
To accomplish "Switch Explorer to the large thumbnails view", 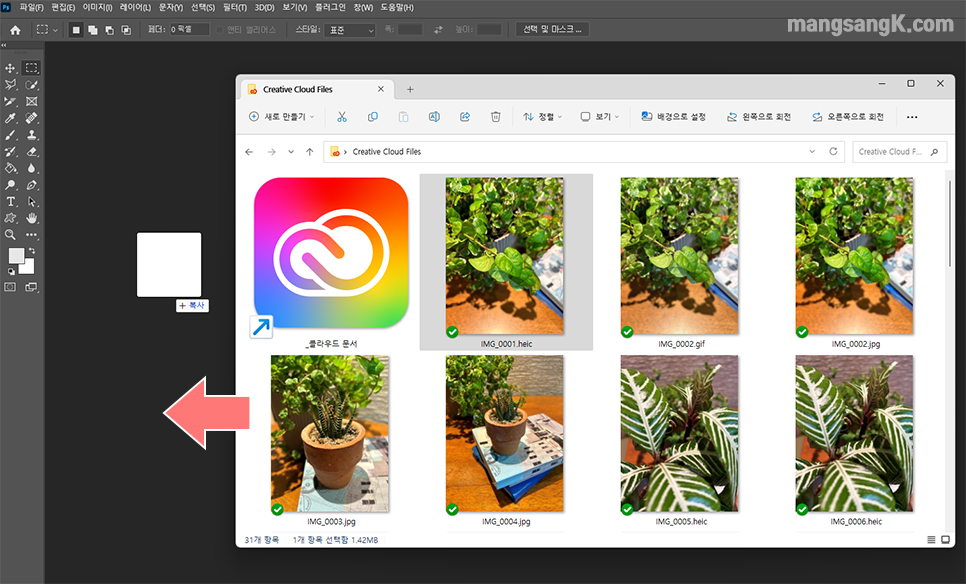I will (x=945, y=540).
